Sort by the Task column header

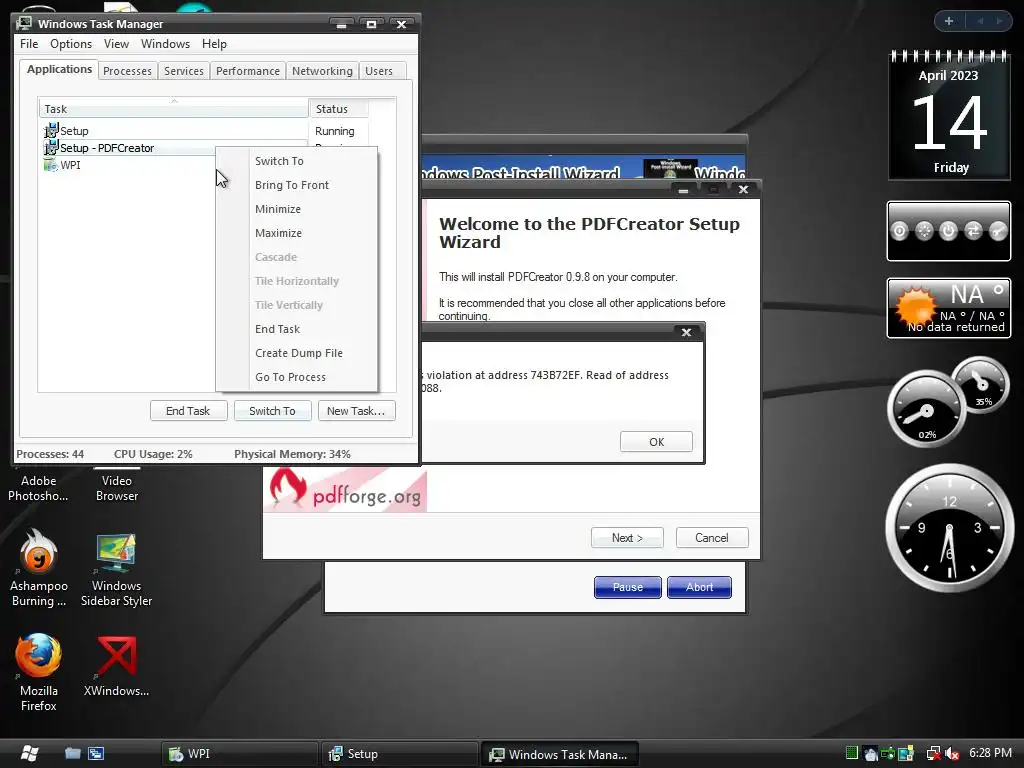point(173,108)
